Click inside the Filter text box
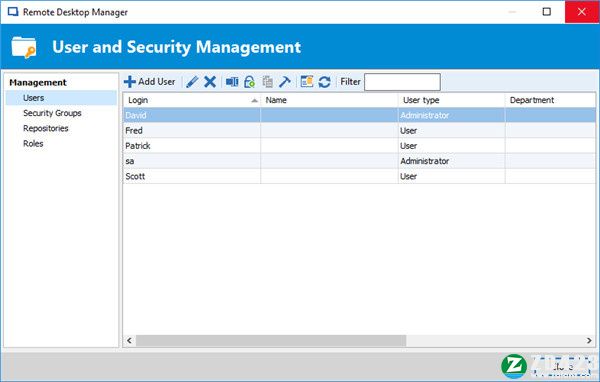 [x=402, y=82]
